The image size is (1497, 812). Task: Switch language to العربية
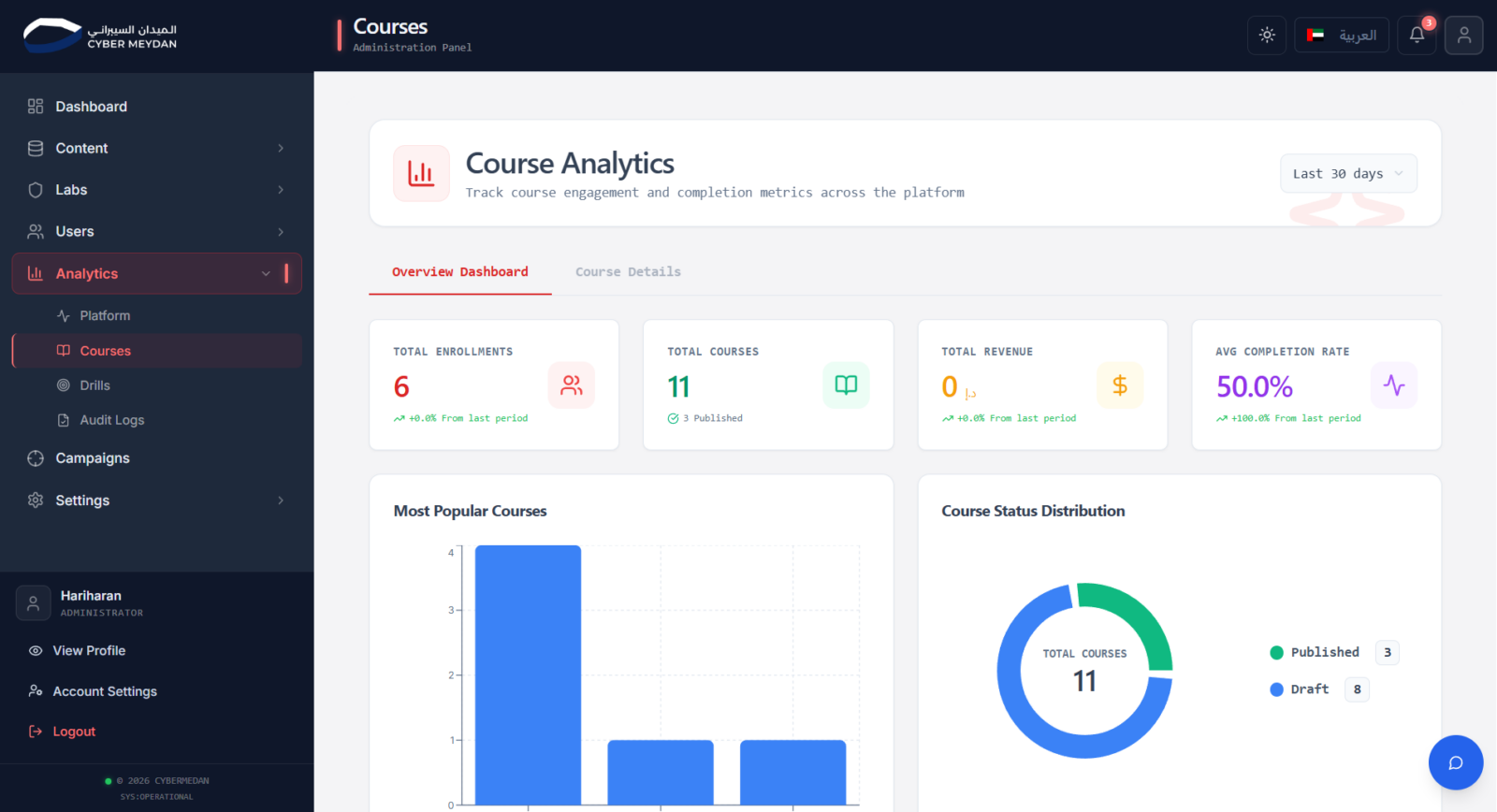pyautogui.click(x=1342, y=36)
